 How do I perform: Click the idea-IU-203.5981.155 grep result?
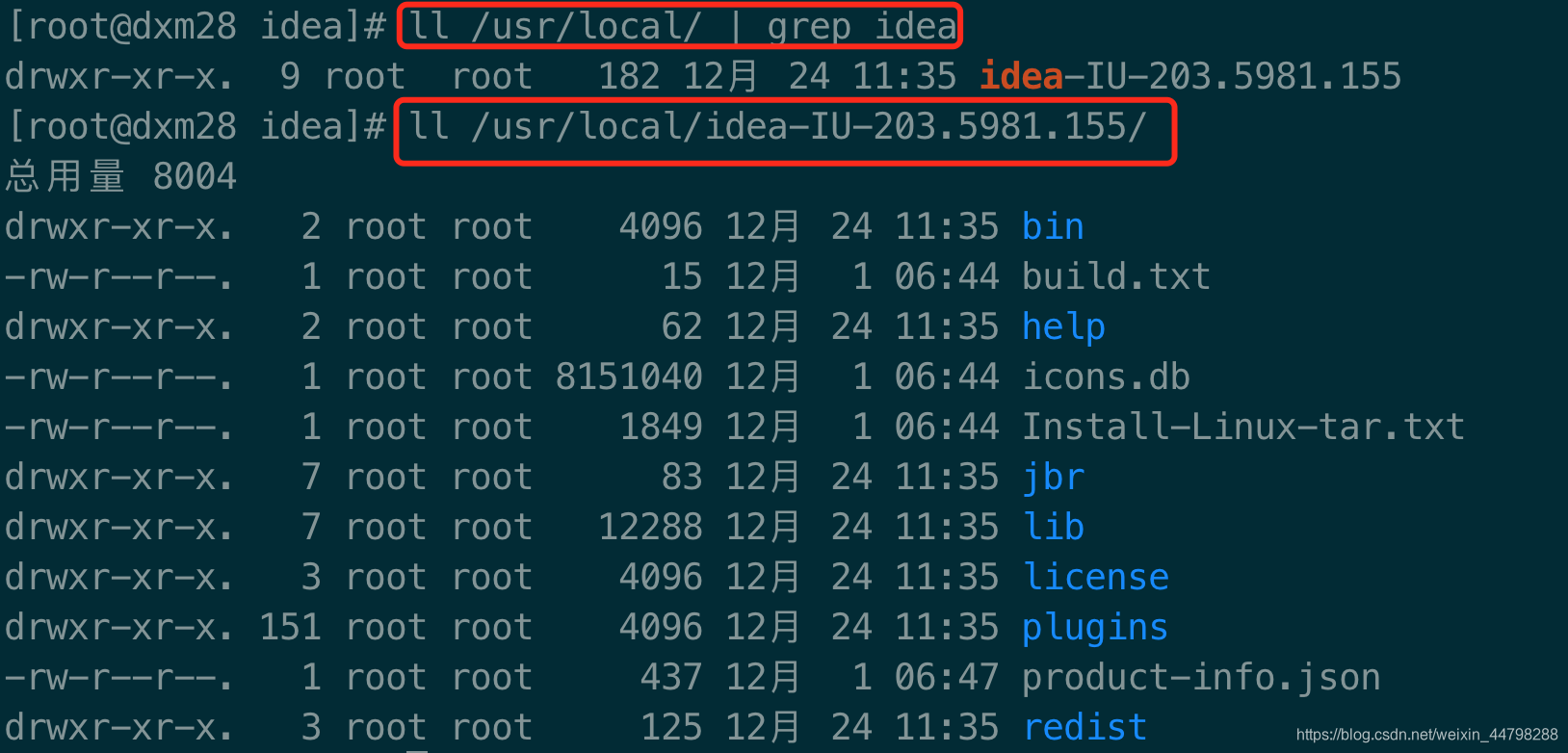pos(1189,77)
